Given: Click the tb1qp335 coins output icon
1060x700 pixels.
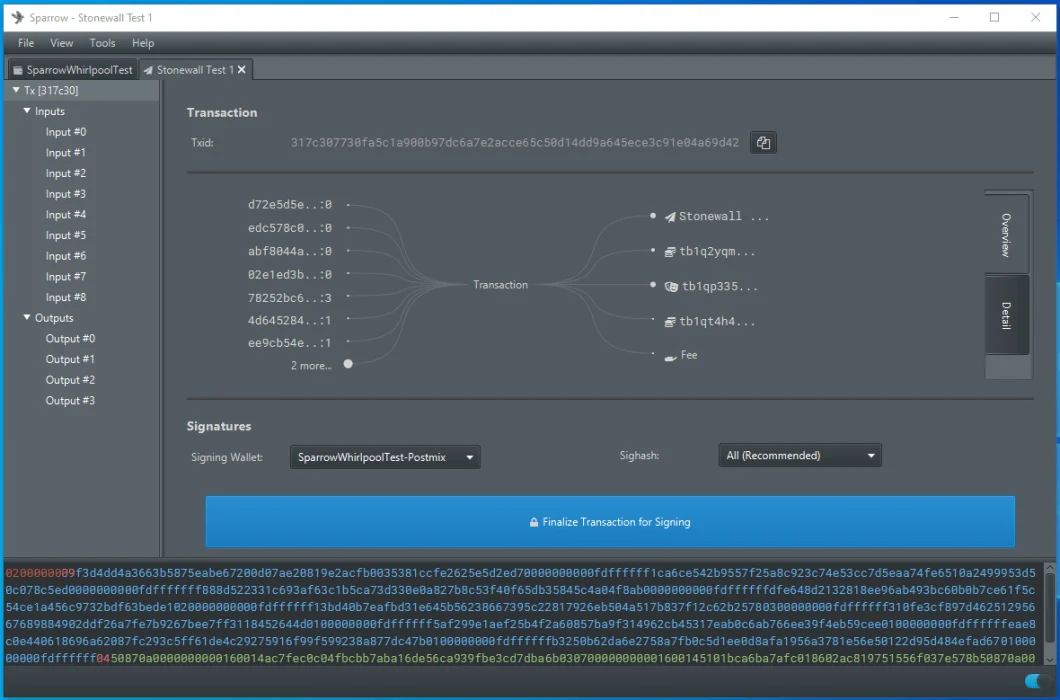Looking at the screenshot, I should [671, 287].
